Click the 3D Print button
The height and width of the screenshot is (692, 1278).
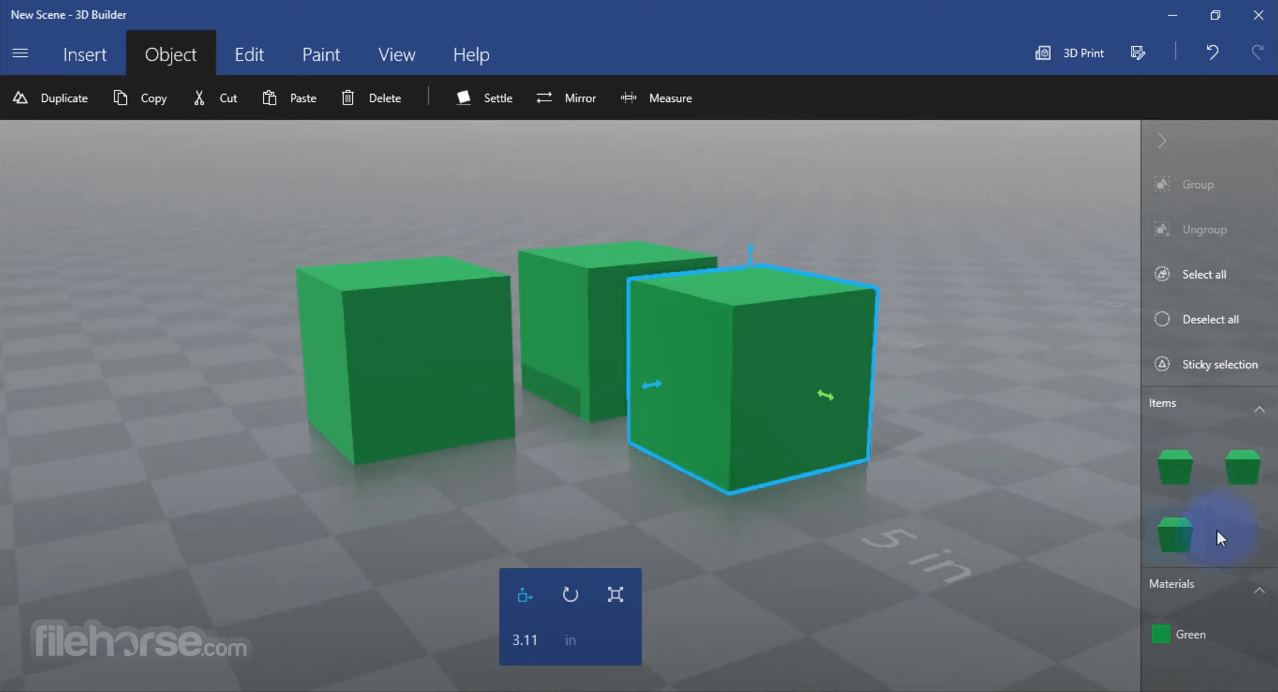pos(1070,53)
